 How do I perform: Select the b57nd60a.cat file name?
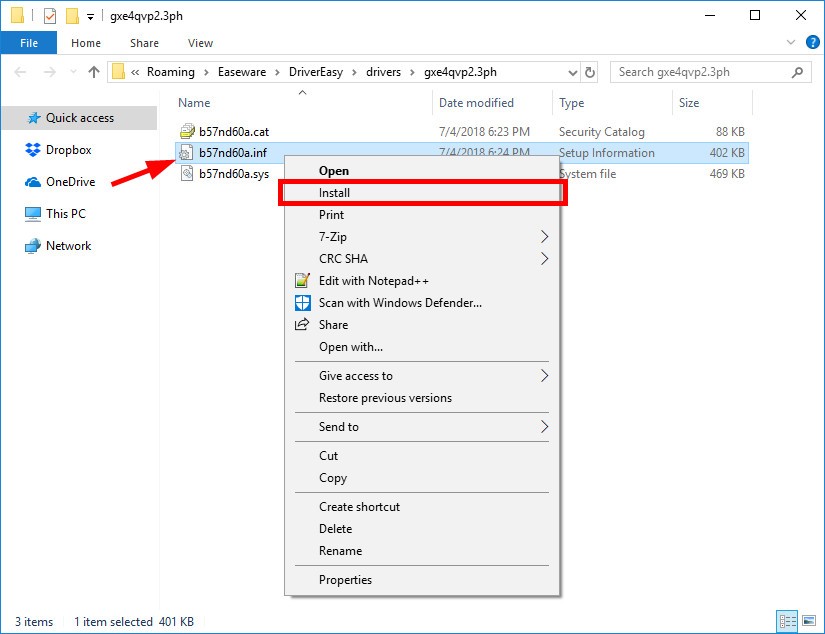tap(234, 132)
